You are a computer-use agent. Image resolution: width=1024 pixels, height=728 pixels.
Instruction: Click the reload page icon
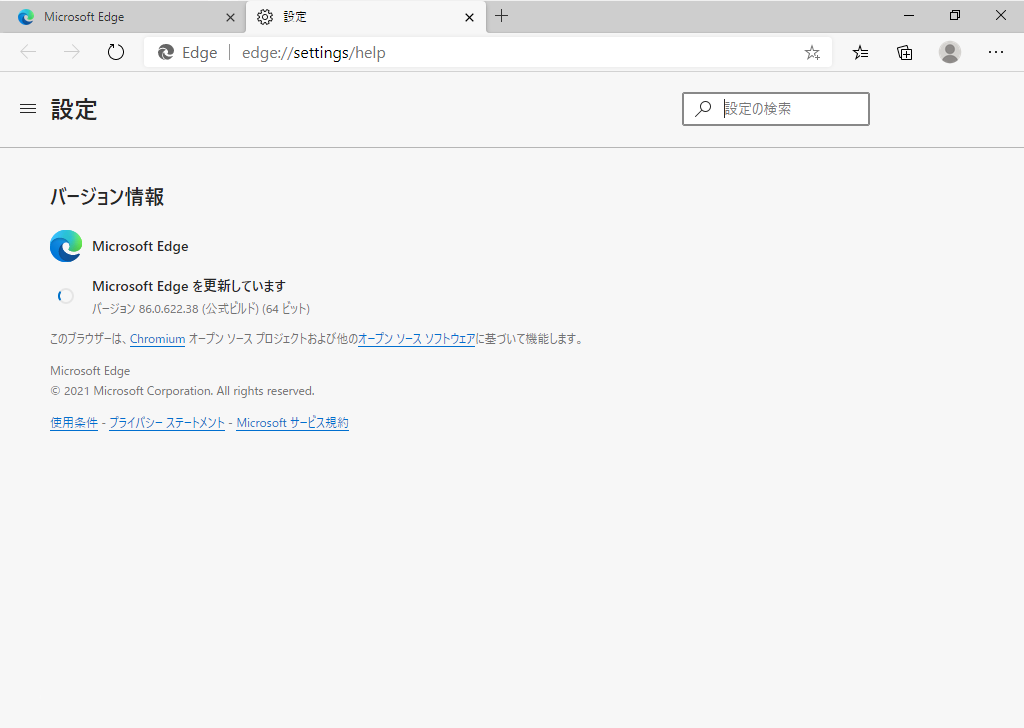116,52
